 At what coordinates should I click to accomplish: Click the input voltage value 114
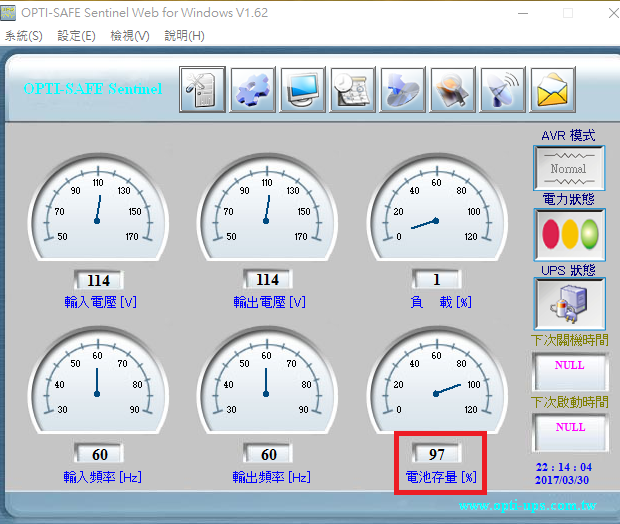point(98,280)
